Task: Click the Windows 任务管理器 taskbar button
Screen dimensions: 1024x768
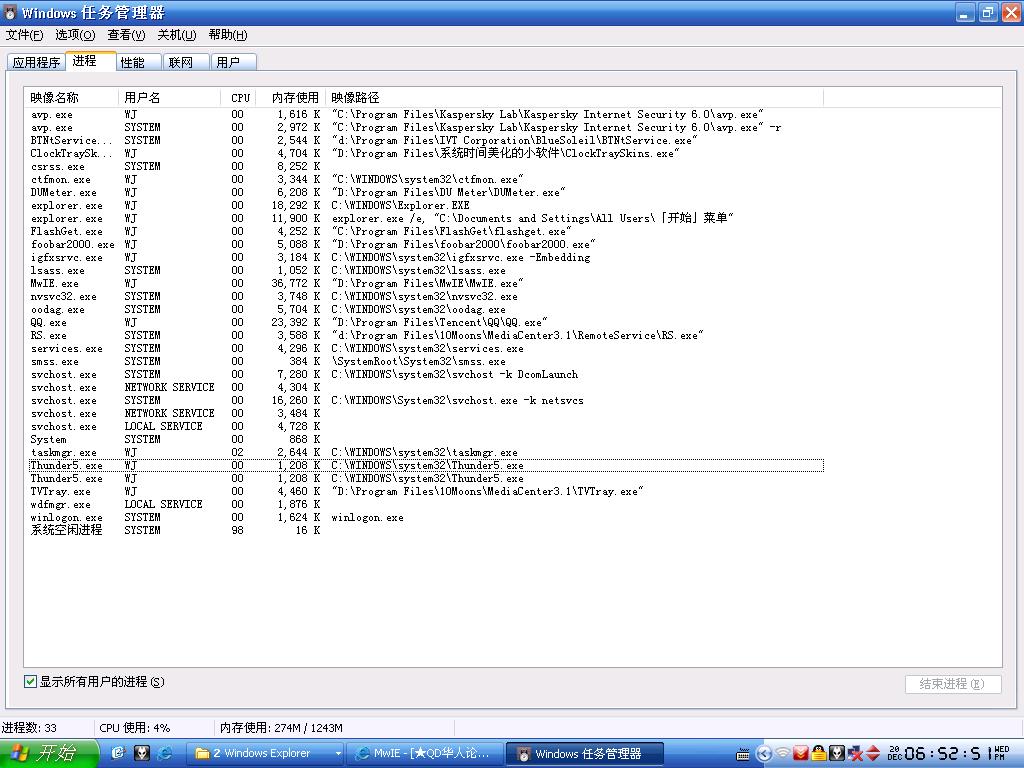Action: click(585, 754)
